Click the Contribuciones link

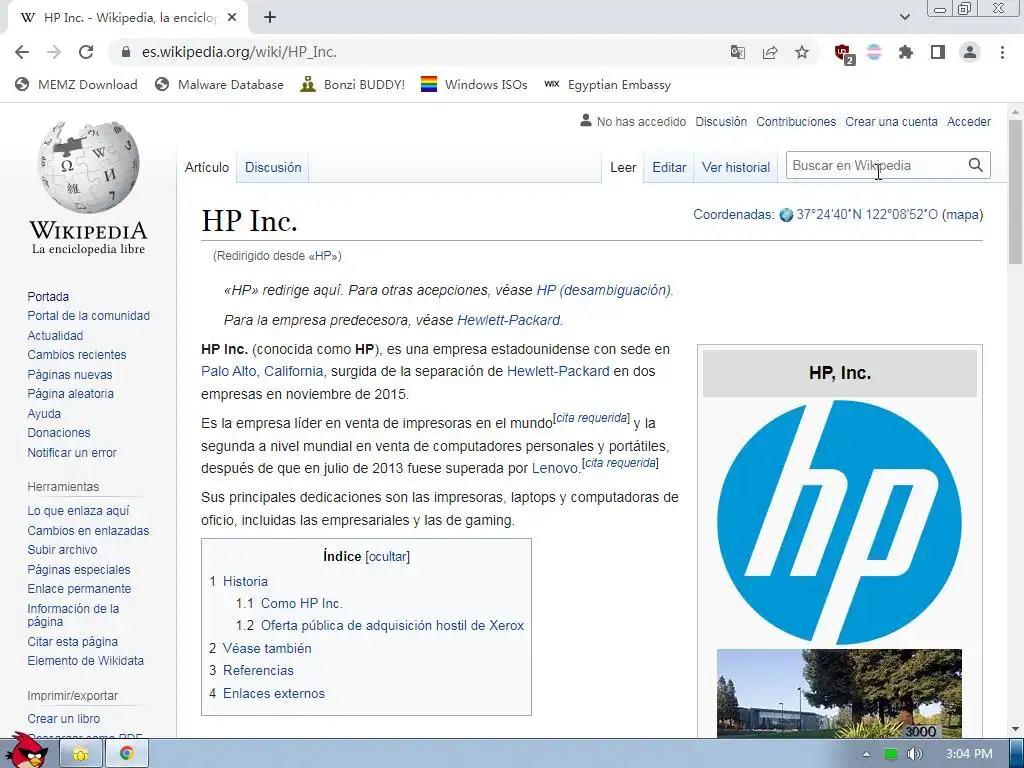click(x=796, y=121)
